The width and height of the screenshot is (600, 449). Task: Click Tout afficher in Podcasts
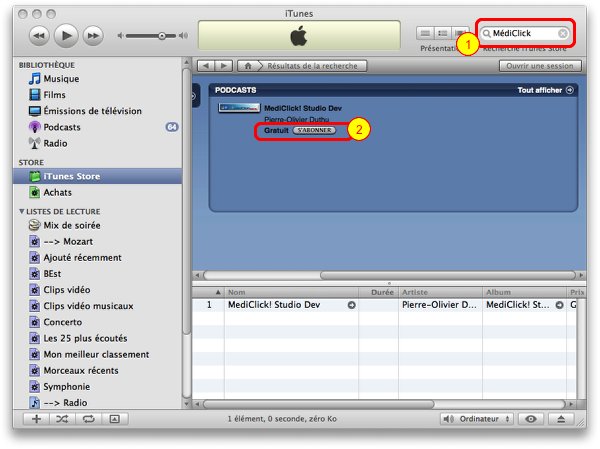click(545, 90)
